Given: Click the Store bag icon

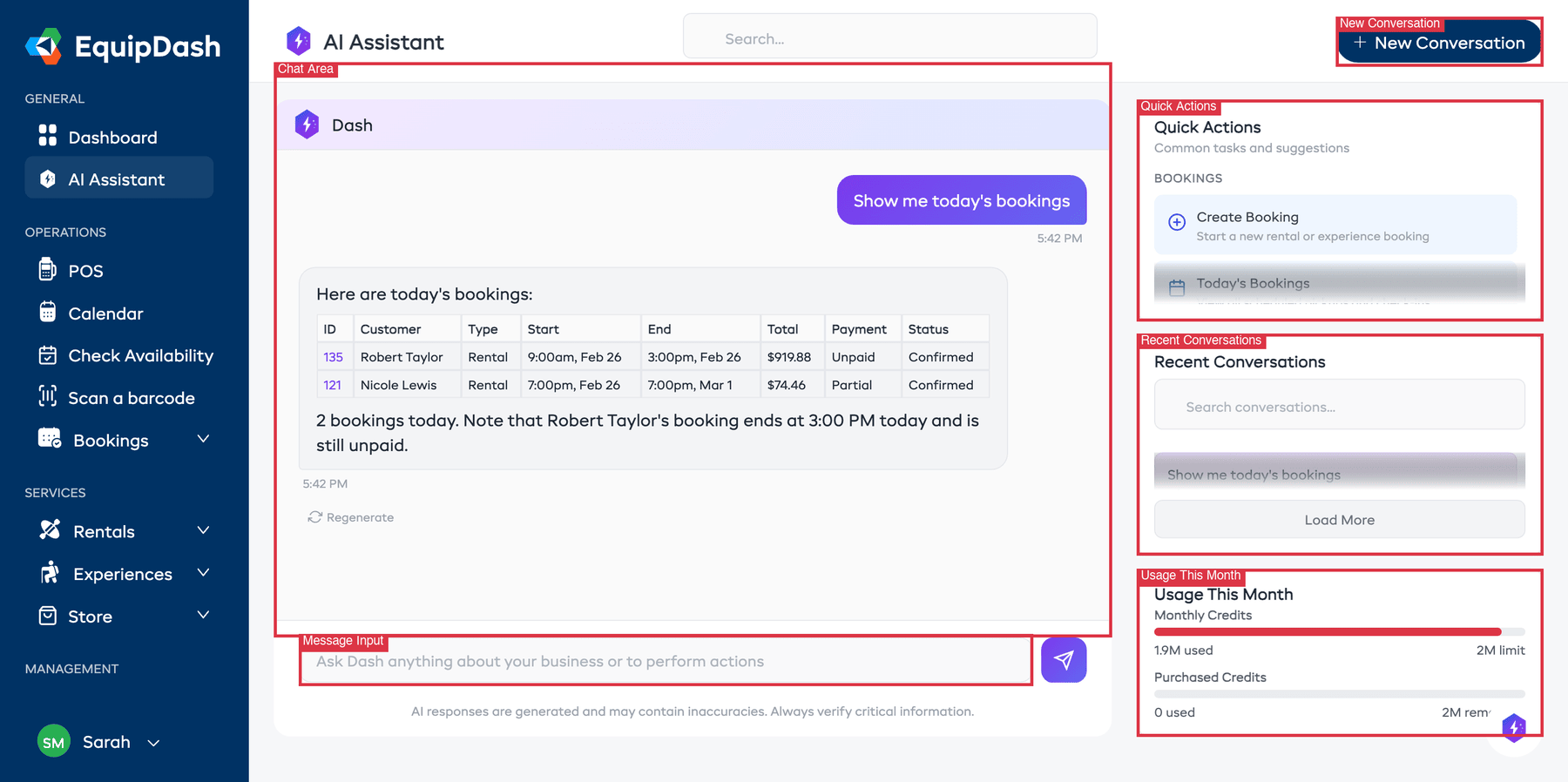Looking at the screenshot, I should click(x=48, y=616).
